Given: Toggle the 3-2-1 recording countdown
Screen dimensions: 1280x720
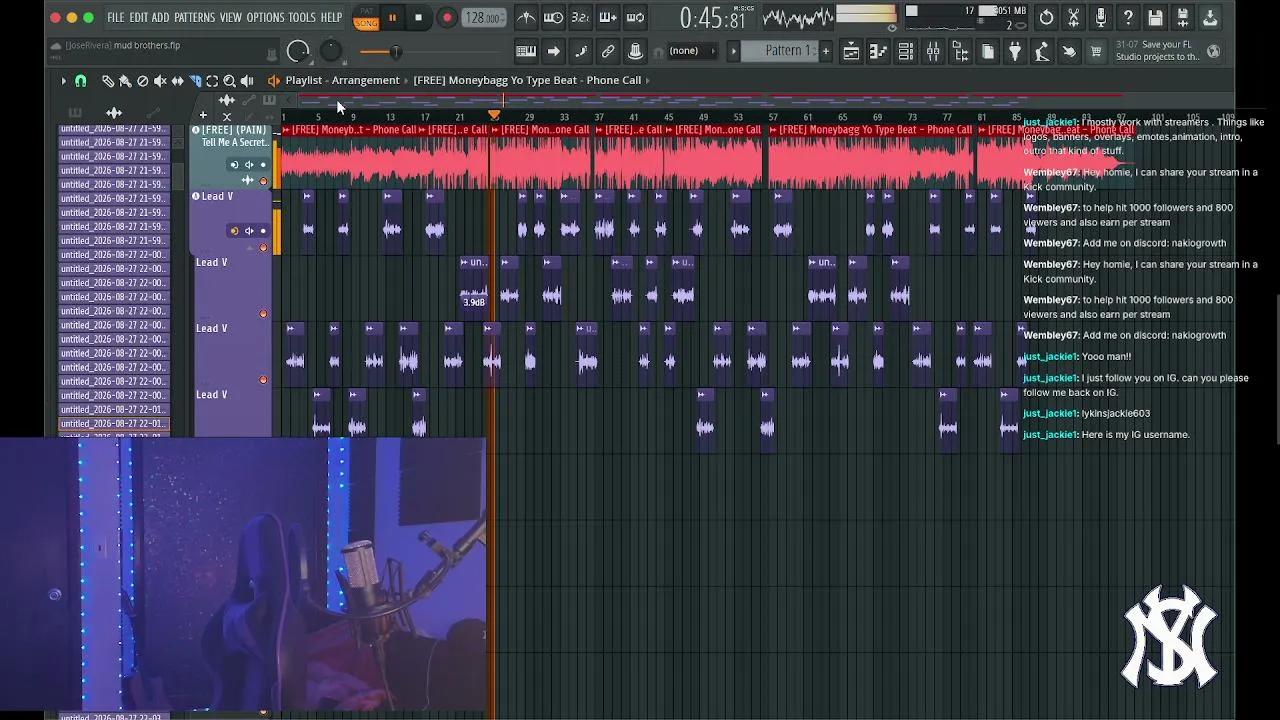Looking at the screenshot, I should 580,18.
